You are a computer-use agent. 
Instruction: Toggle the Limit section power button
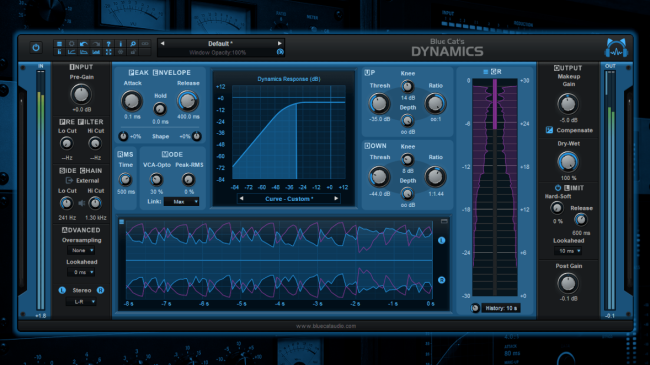click(558, 188)
